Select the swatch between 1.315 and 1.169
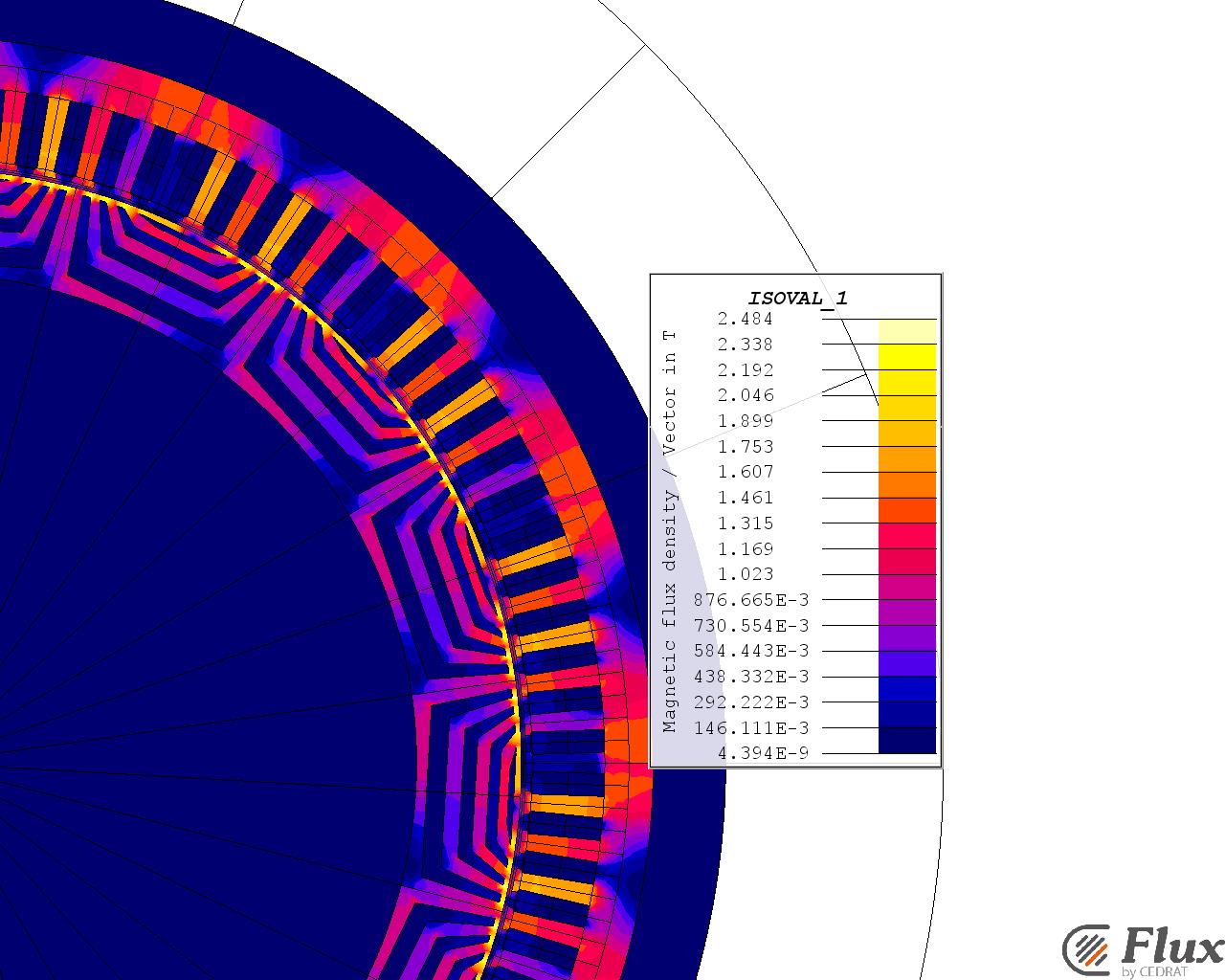Image resolution: width=1225 pixels, height=980 pixels. pos(906,536)
